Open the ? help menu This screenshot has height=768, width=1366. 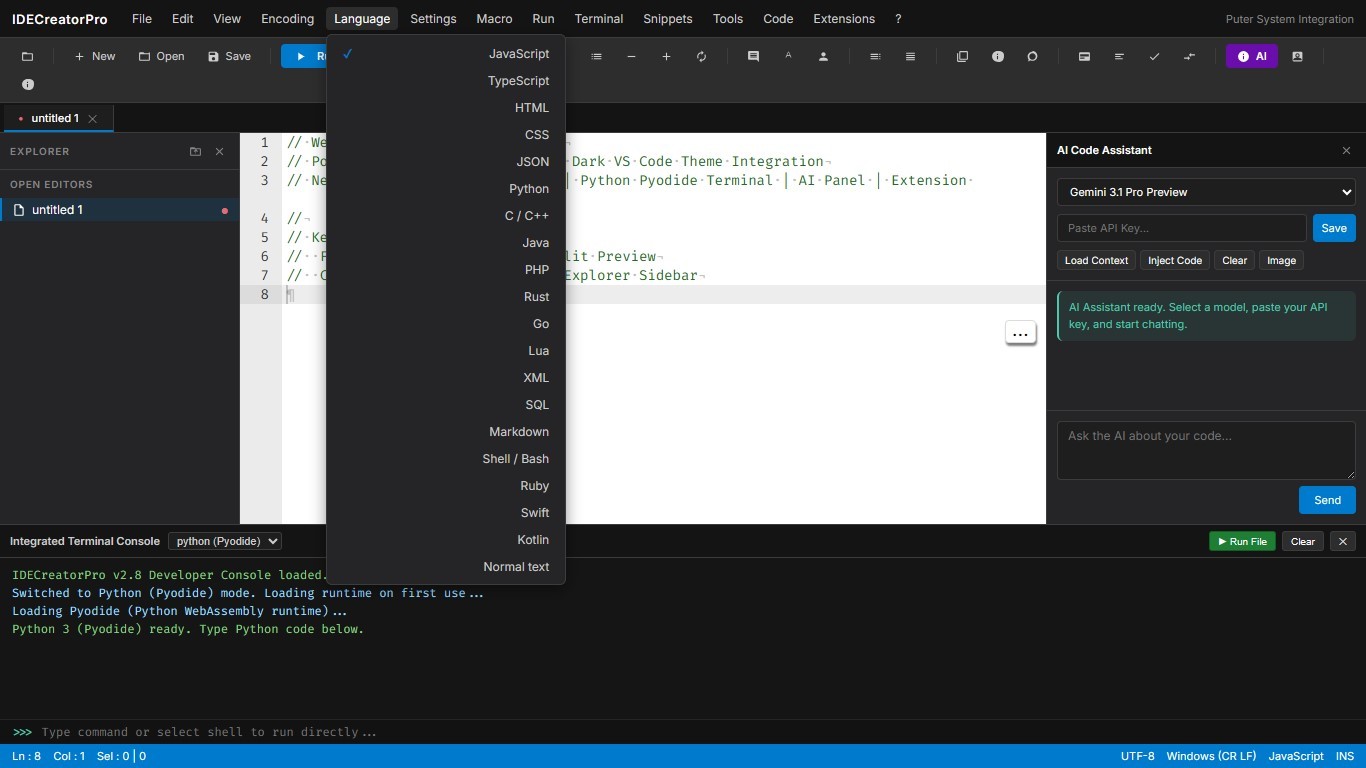tap(898, 19)
